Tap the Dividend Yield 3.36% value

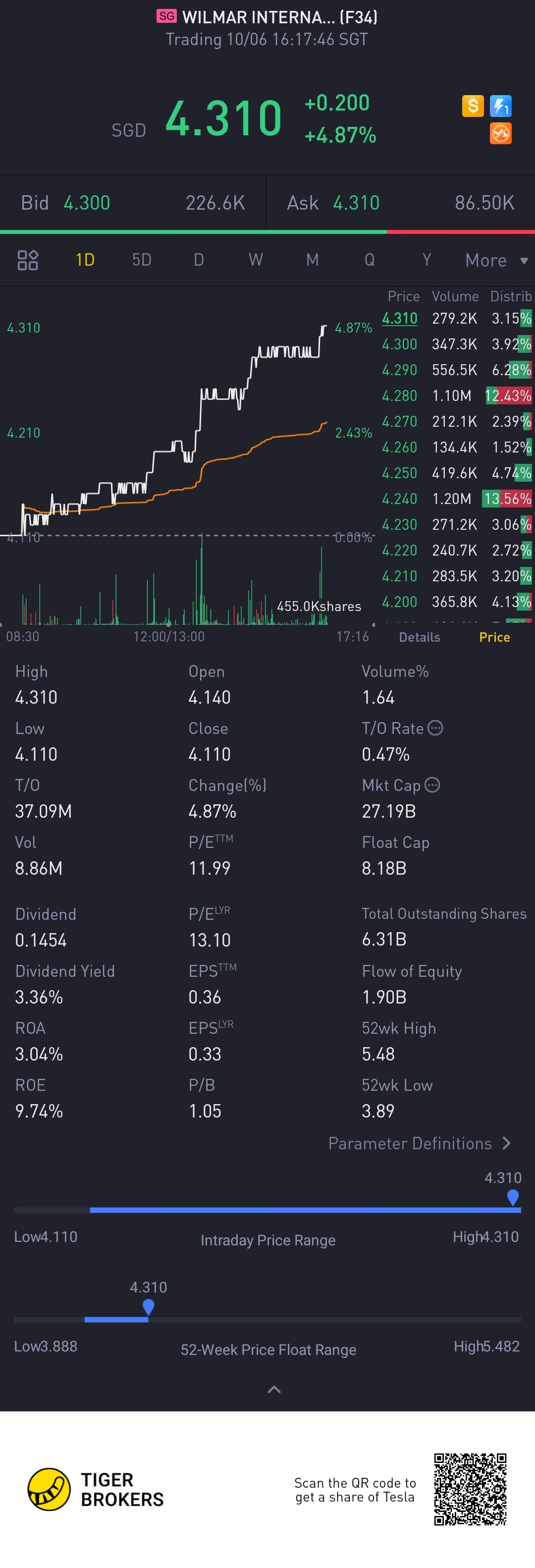pyautogui.click(x=39, y=997)
